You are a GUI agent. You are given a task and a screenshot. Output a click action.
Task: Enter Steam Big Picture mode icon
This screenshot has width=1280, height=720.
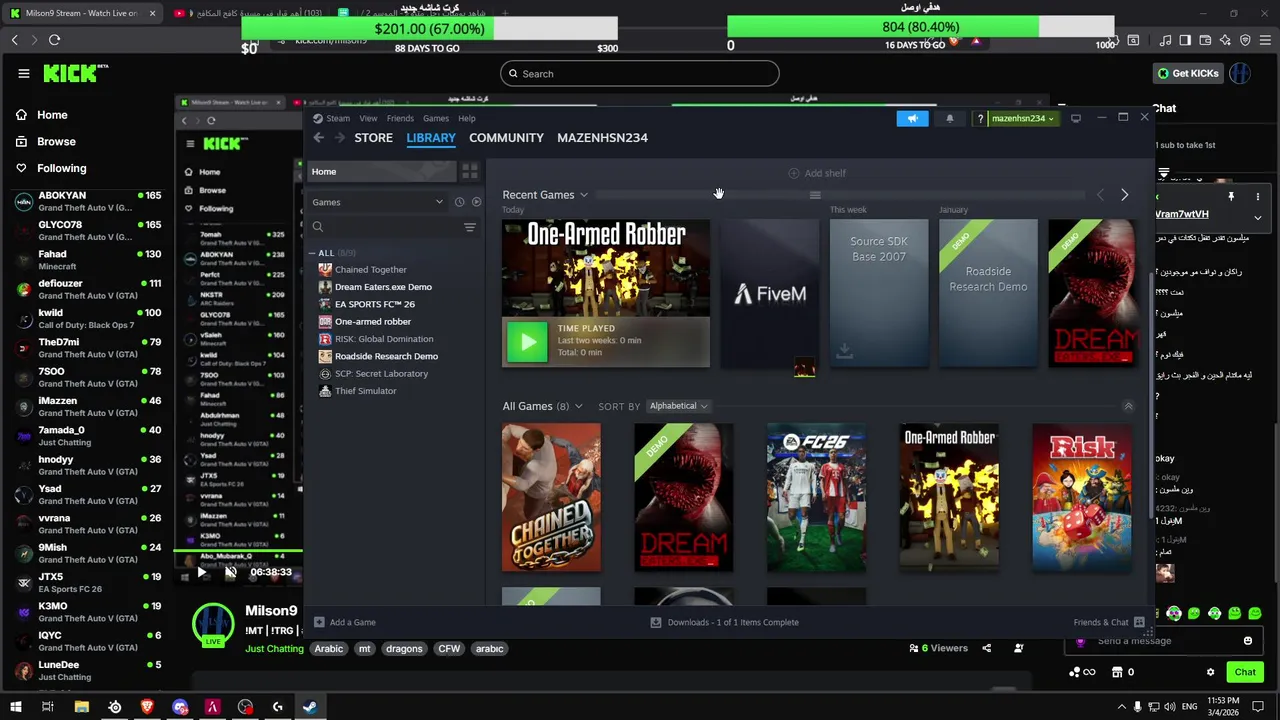(x=1076, y=118)
